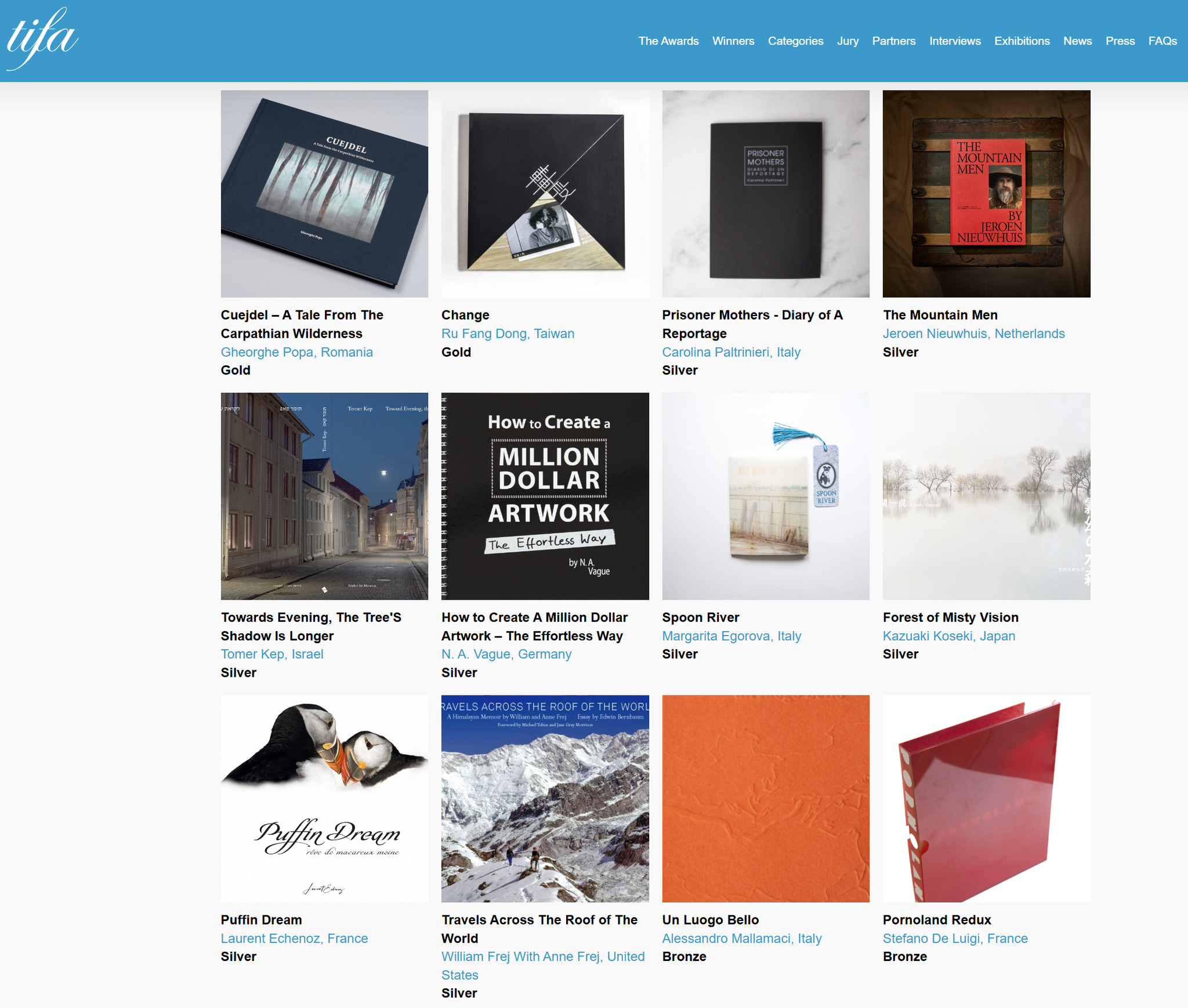Open the Cuejdel book cover thumbnail
The image size is (1188, 1008).
click(324, 194)
